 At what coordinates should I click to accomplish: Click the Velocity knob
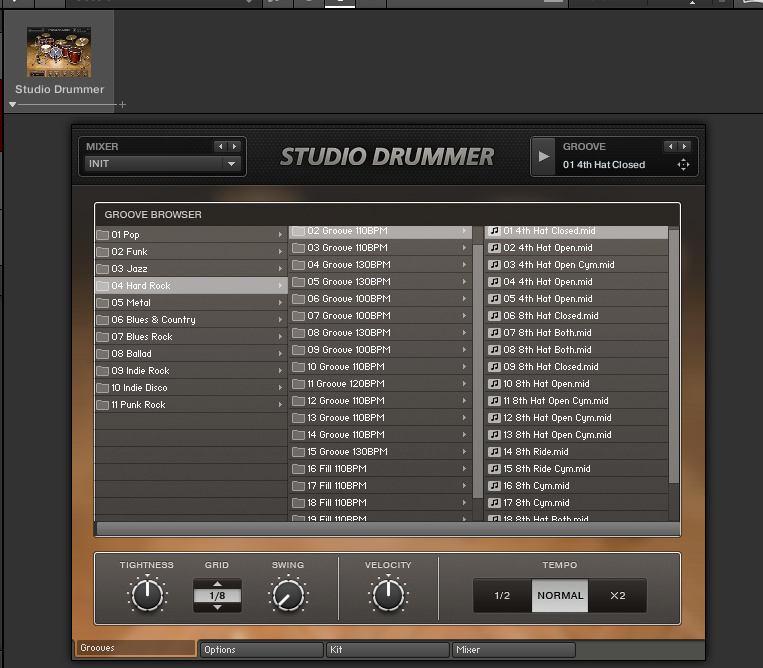pyautogui.click(x=388, y=596)
